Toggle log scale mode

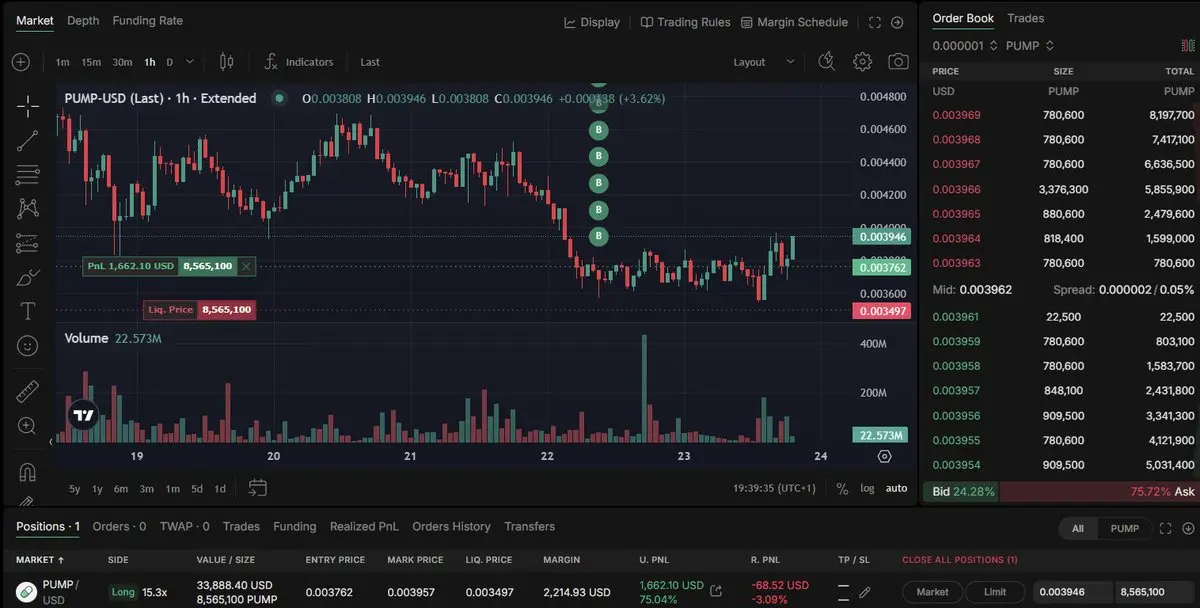[x=867, y=488]
